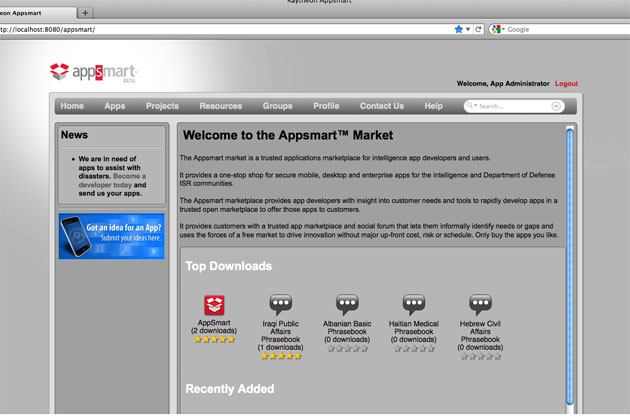
Task: Open the Contact Us menu item
Action: point(382,106)
